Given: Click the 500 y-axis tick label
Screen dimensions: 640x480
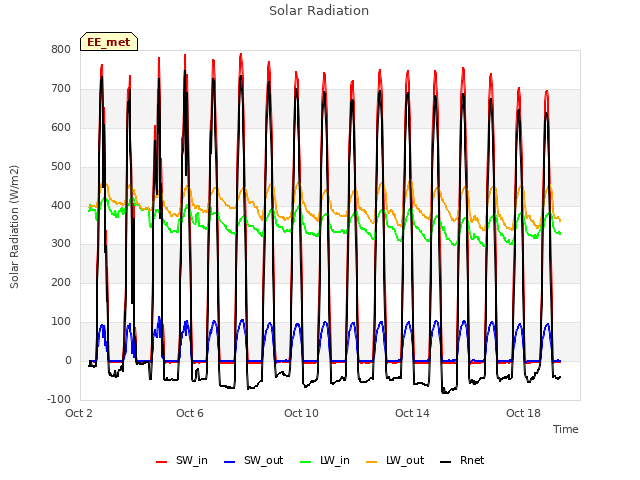Looking at the screenshot, I should pos(61,166).
